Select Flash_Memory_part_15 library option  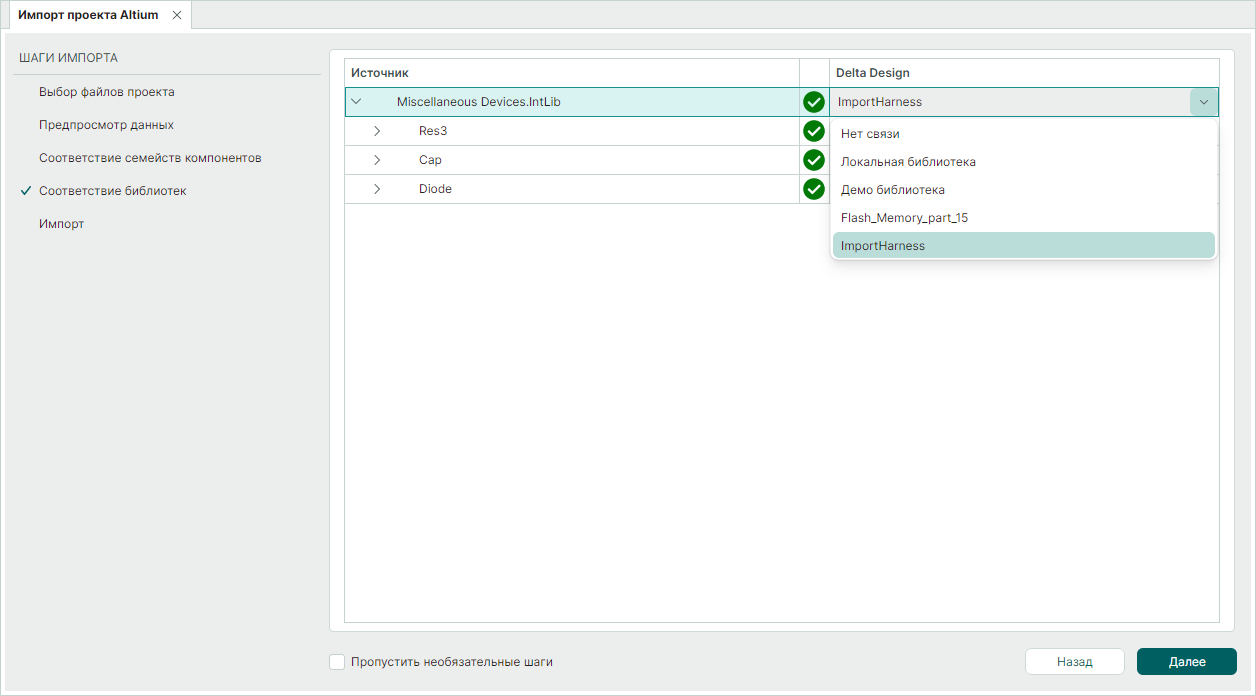click(x=904, y=218)
